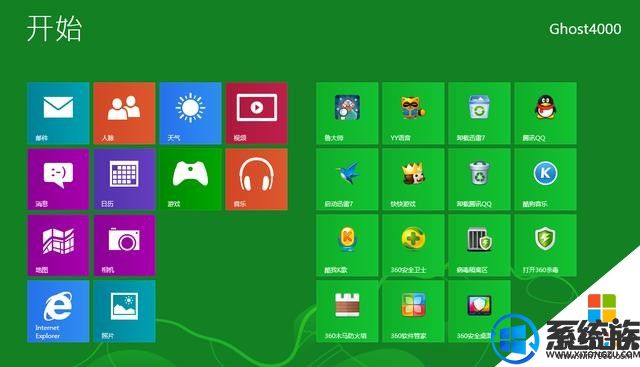Screen dimensions: 640x367
Task: Open the 人脉 (People) tile
Action: (124, 113)
